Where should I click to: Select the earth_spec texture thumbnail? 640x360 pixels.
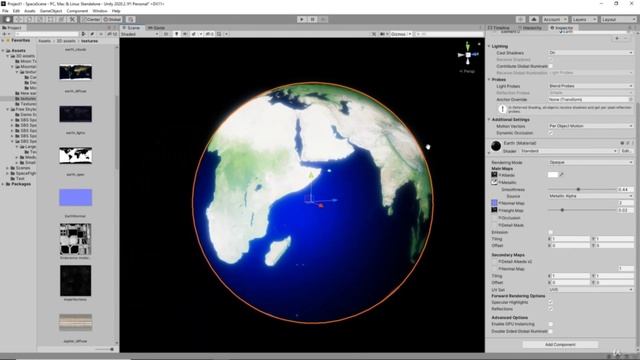coord(76,156)
